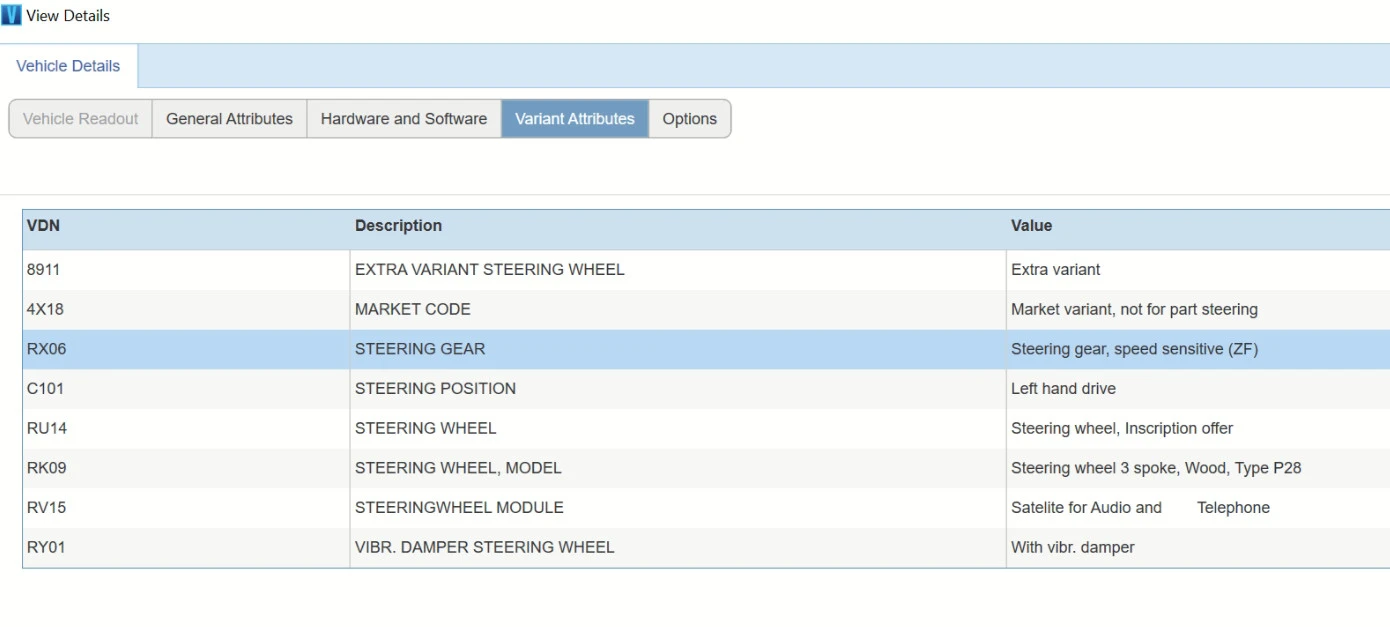Go to the Options tab

click(689, 118)
